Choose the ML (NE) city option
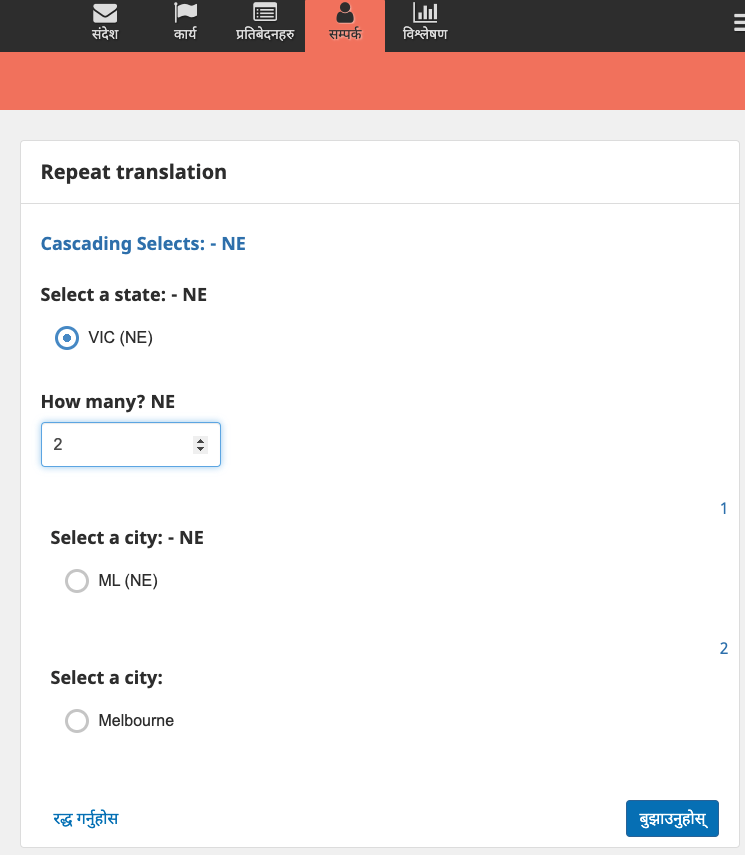This screenshot has height=855, width=745. pyautogui.click(x=77, y=581)
